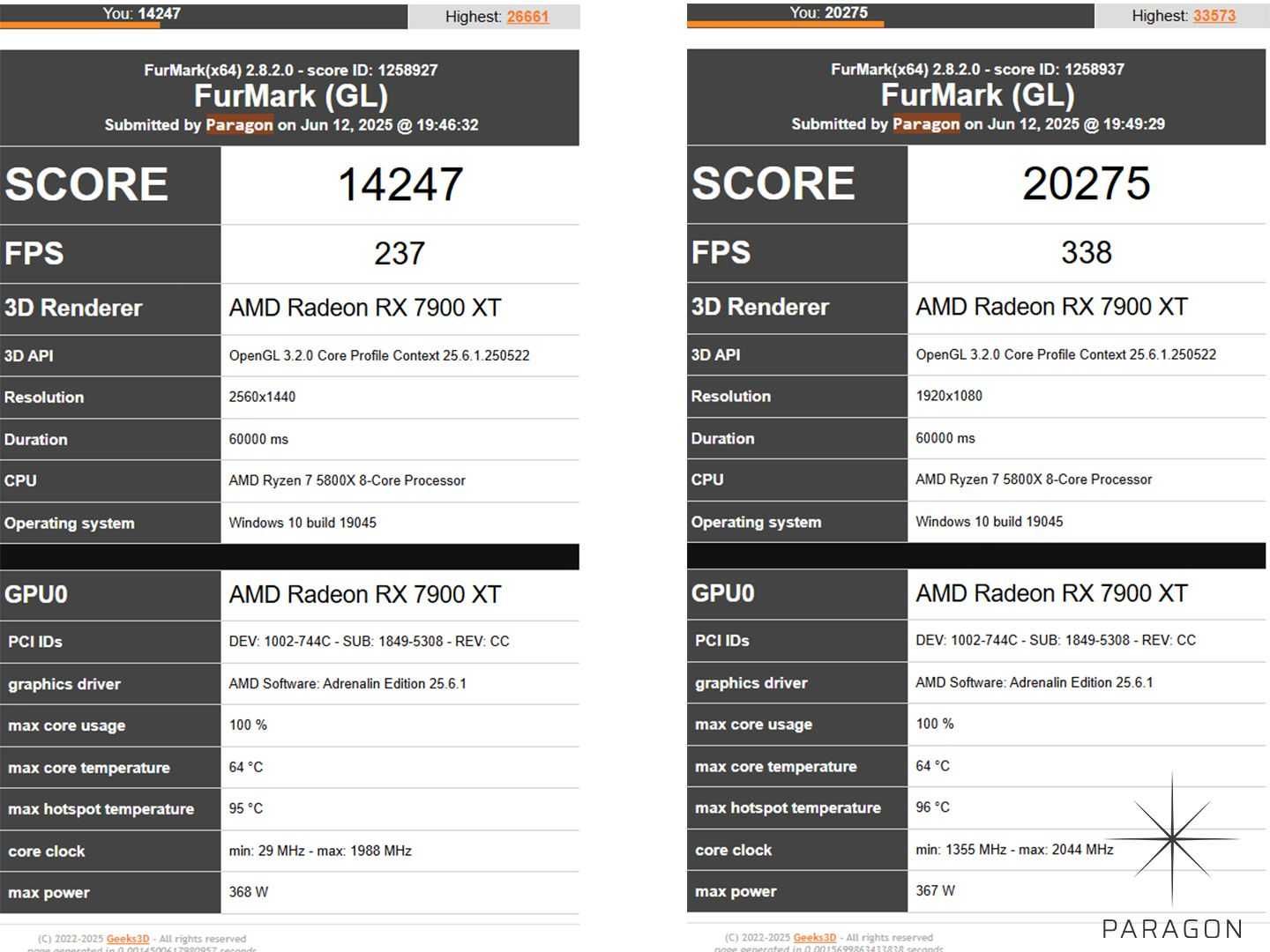
Task: Click Adrenalin Edition 25.6.1 driver on 14247 page
Action: [x=347, y=683]
